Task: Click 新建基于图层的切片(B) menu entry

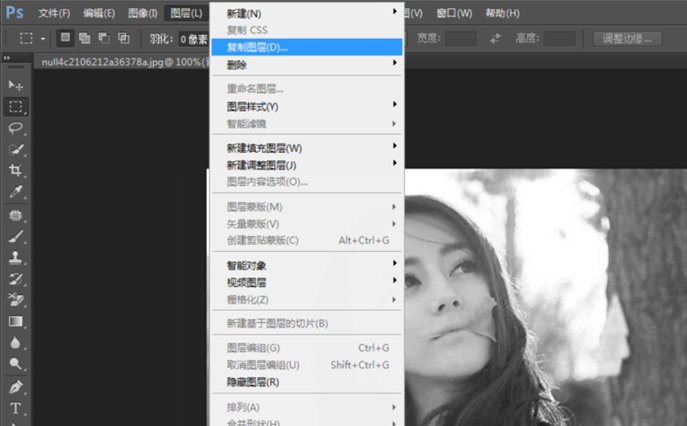Action: point(307,323)
